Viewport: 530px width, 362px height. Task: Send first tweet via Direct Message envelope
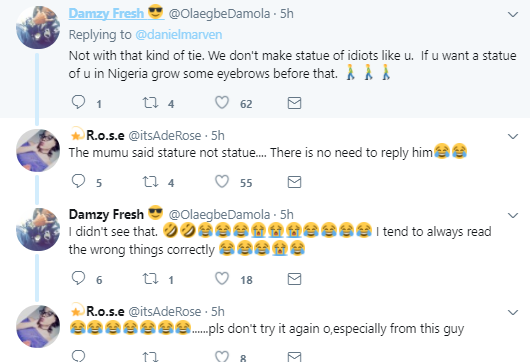click(294, 103)
